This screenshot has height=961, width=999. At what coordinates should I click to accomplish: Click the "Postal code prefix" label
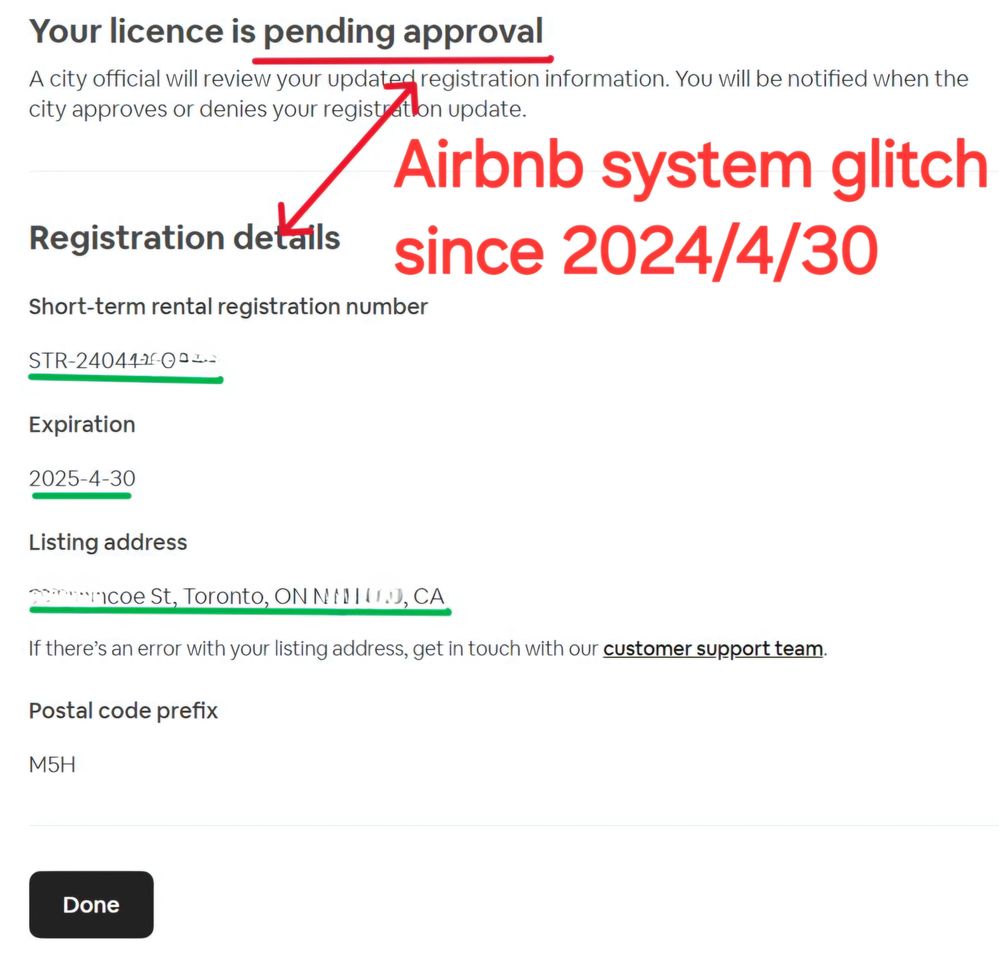[123, 711]
